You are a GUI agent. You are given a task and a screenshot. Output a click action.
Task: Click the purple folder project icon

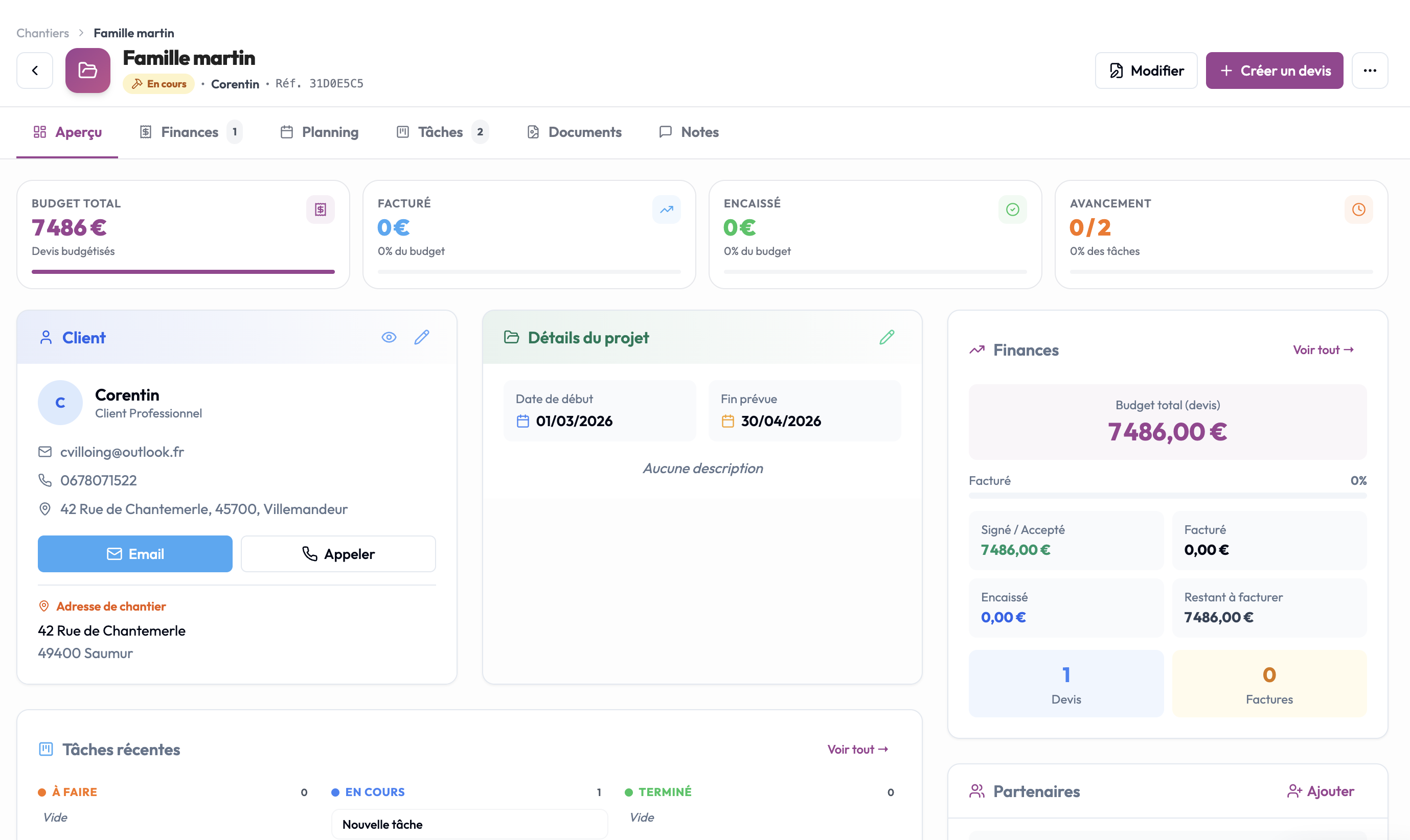click(x=88, y=71)
